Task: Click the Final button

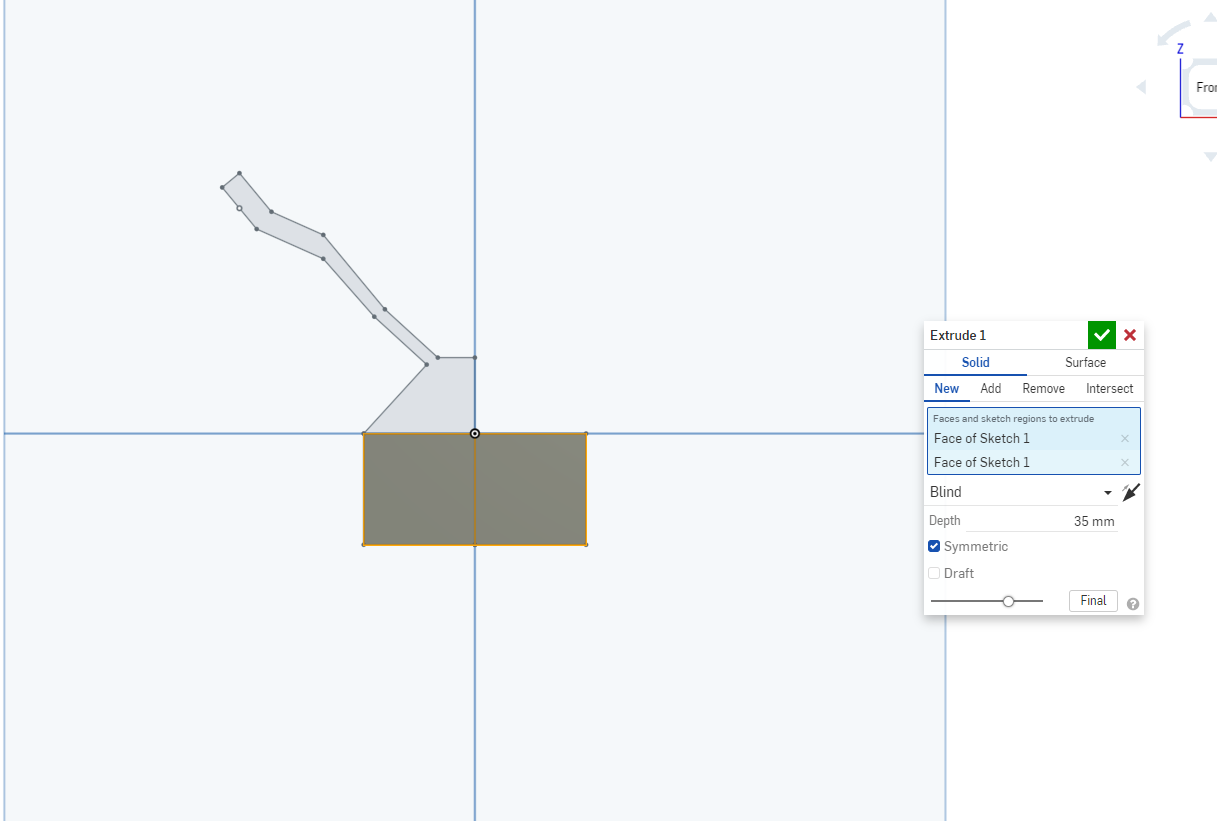Action: click(x=1093, y=600)
